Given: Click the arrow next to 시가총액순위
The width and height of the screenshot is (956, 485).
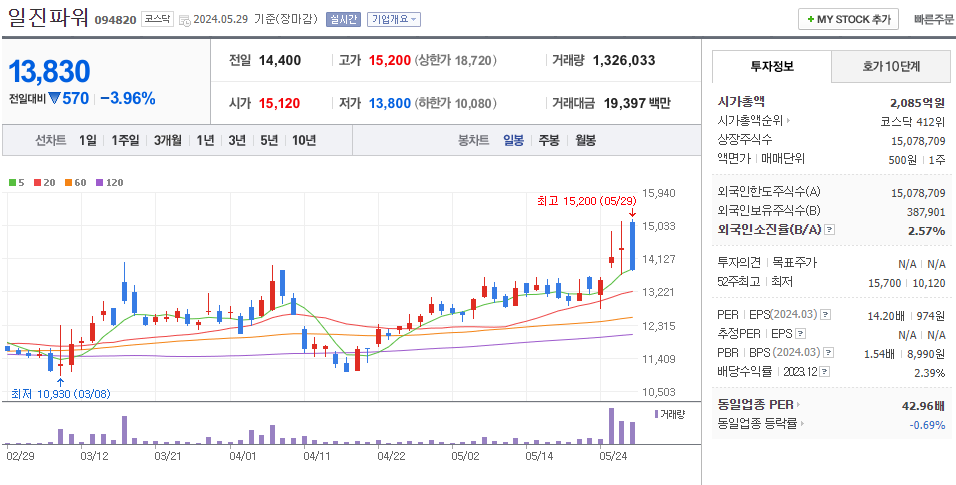Looking at the screenshot, I should point(789,121).
